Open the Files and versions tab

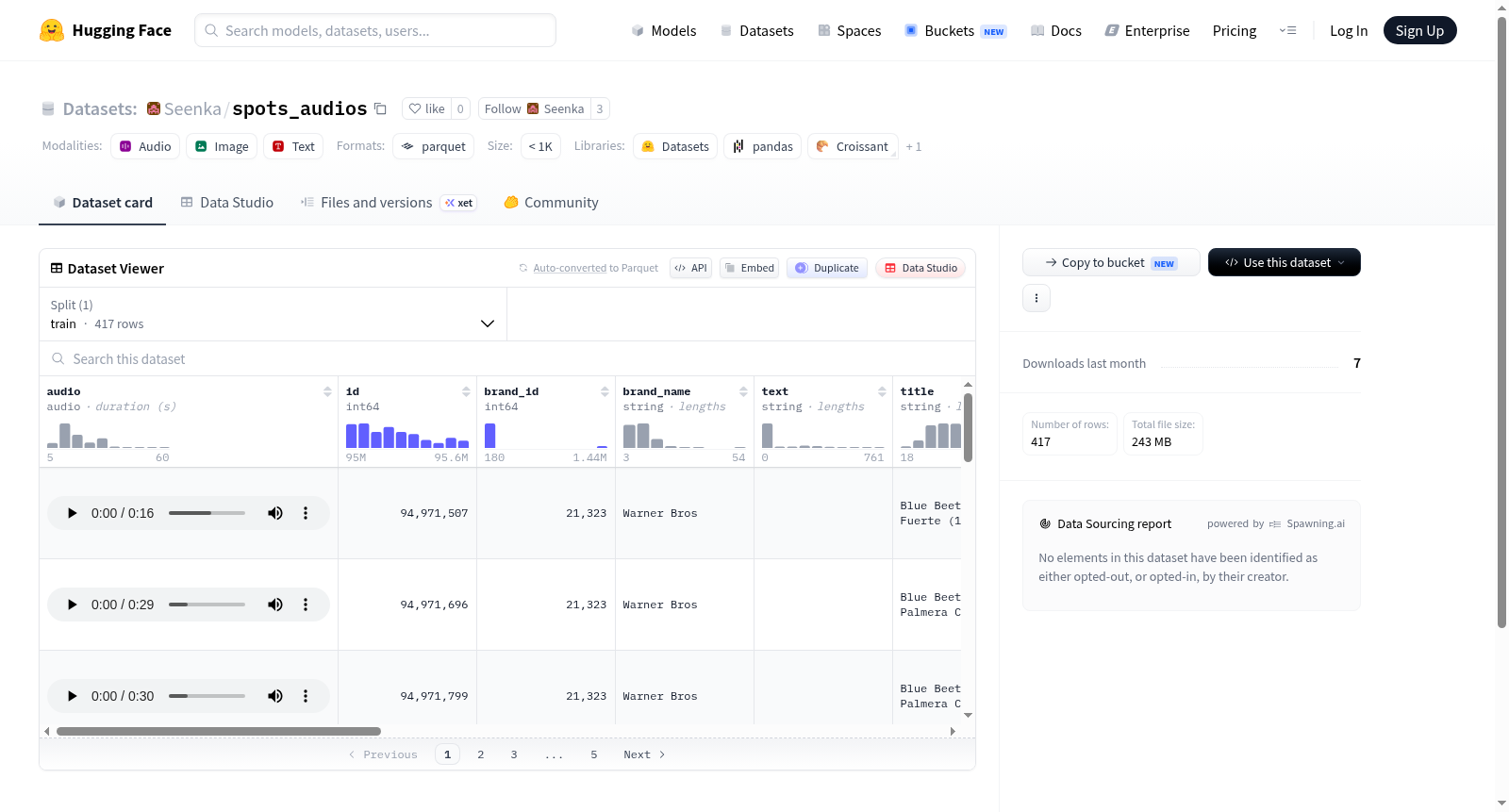tap(389, 202)
